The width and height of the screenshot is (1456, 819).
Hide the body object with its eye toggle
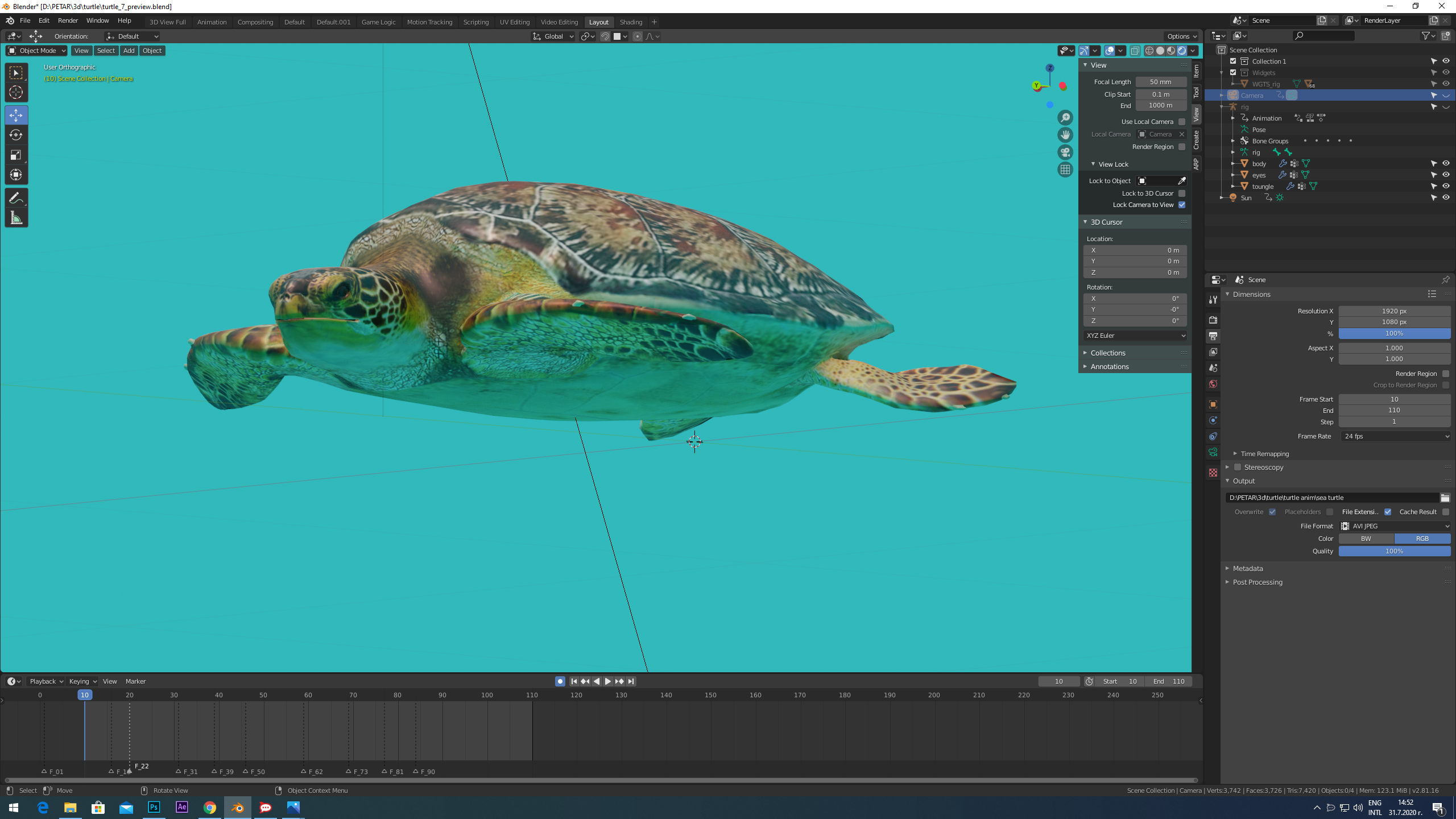point(1446,163)
